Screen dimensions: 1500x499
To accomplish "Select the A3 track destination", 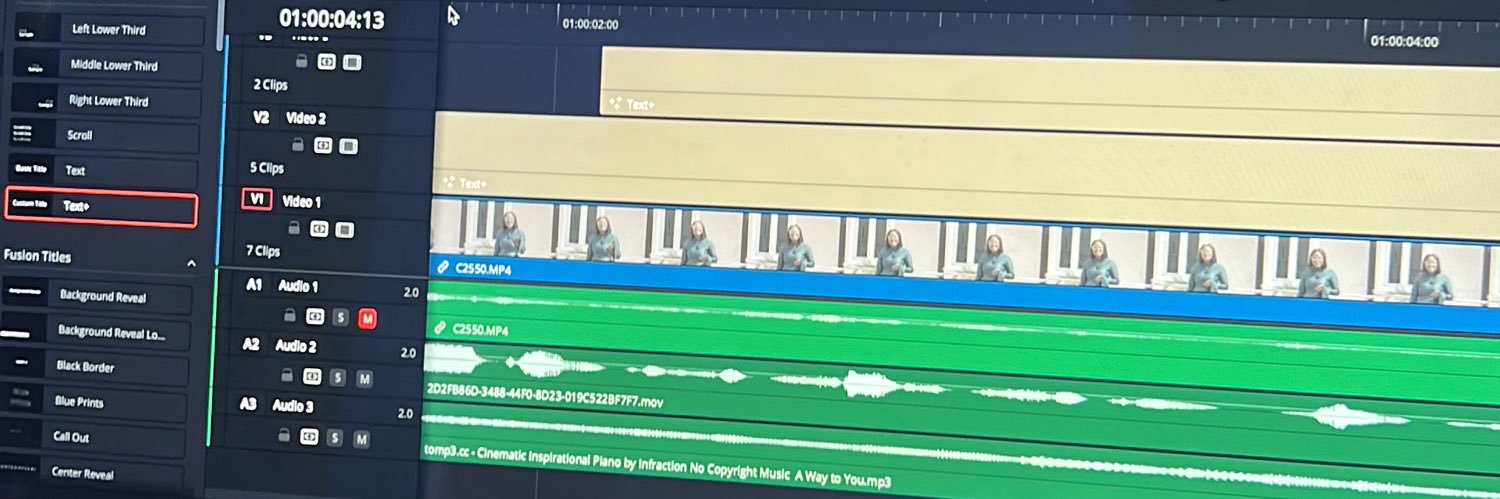I will point(248,404).
